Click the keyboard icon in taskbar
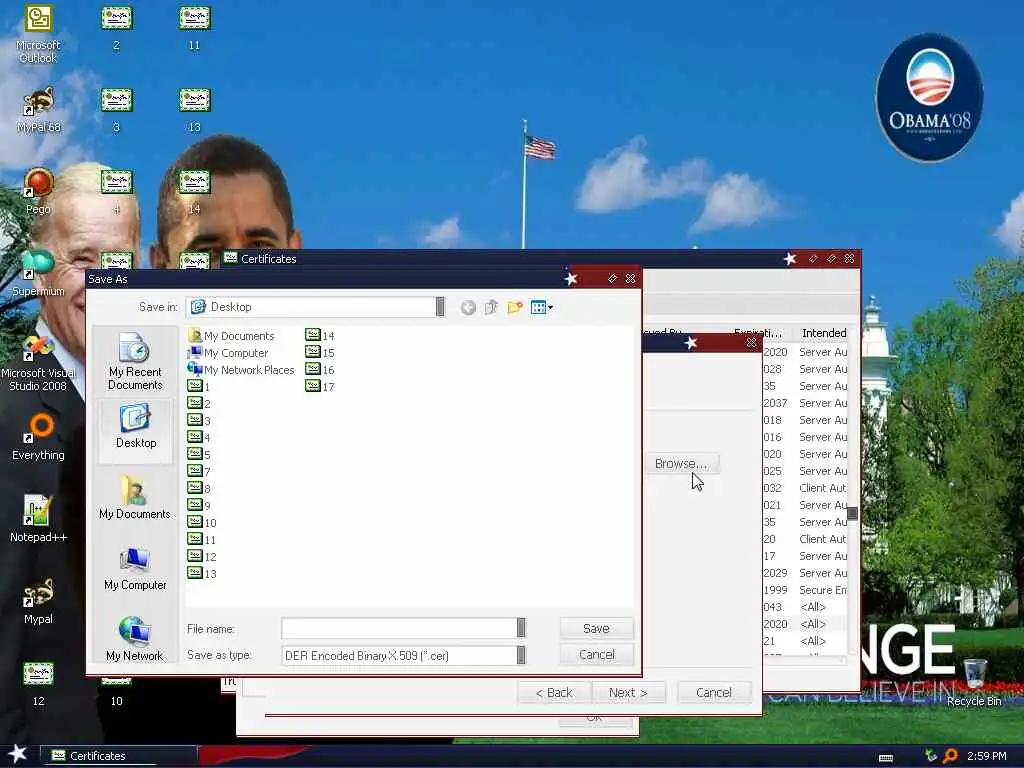 coord(886,758)
